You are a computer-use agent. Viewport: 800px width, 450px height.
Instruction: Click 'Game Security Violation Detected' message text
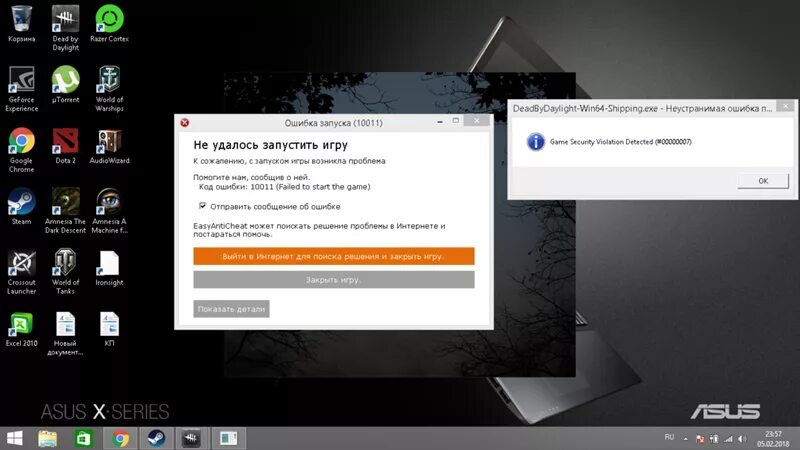pyautogui.click(x=620, y=142)
